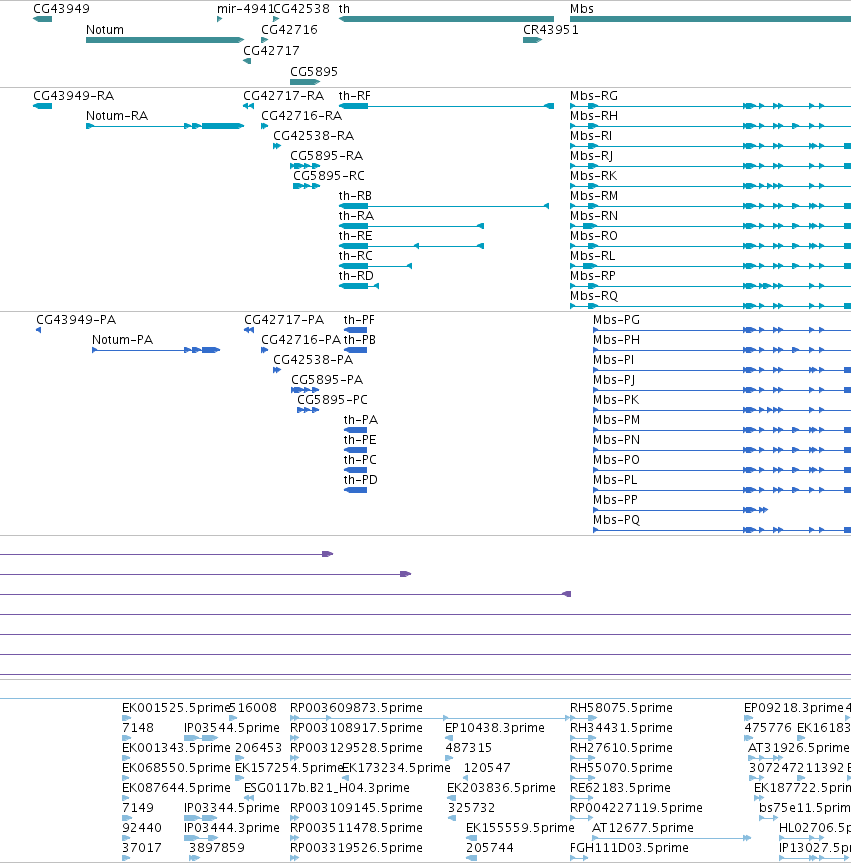Viewport: 851px width, 863px height.
Task: Click the RE62183.5prime EST label
Action: [x=620, y=788]
